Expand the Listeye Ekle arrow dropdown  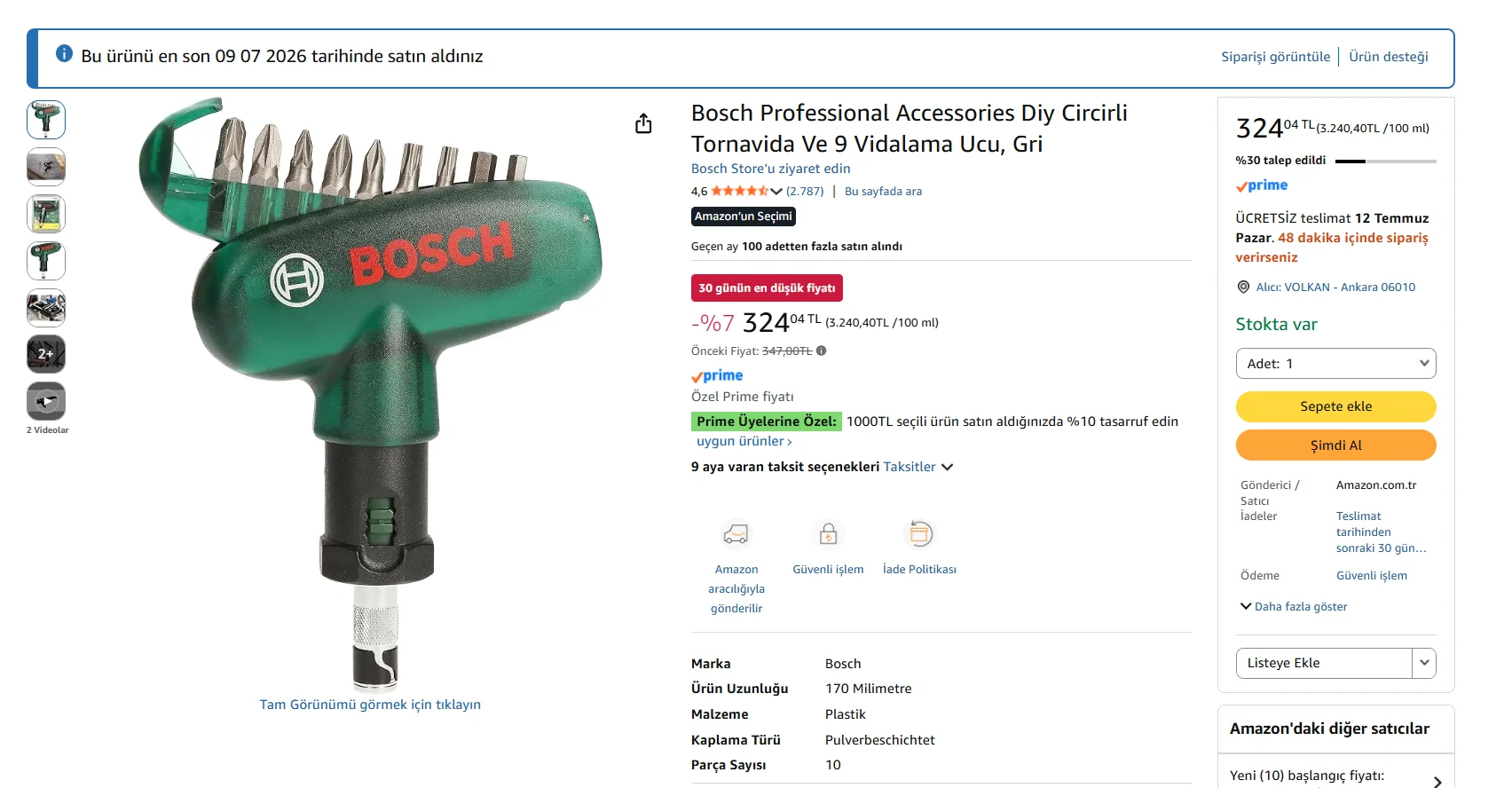[x=1424, y=663]
